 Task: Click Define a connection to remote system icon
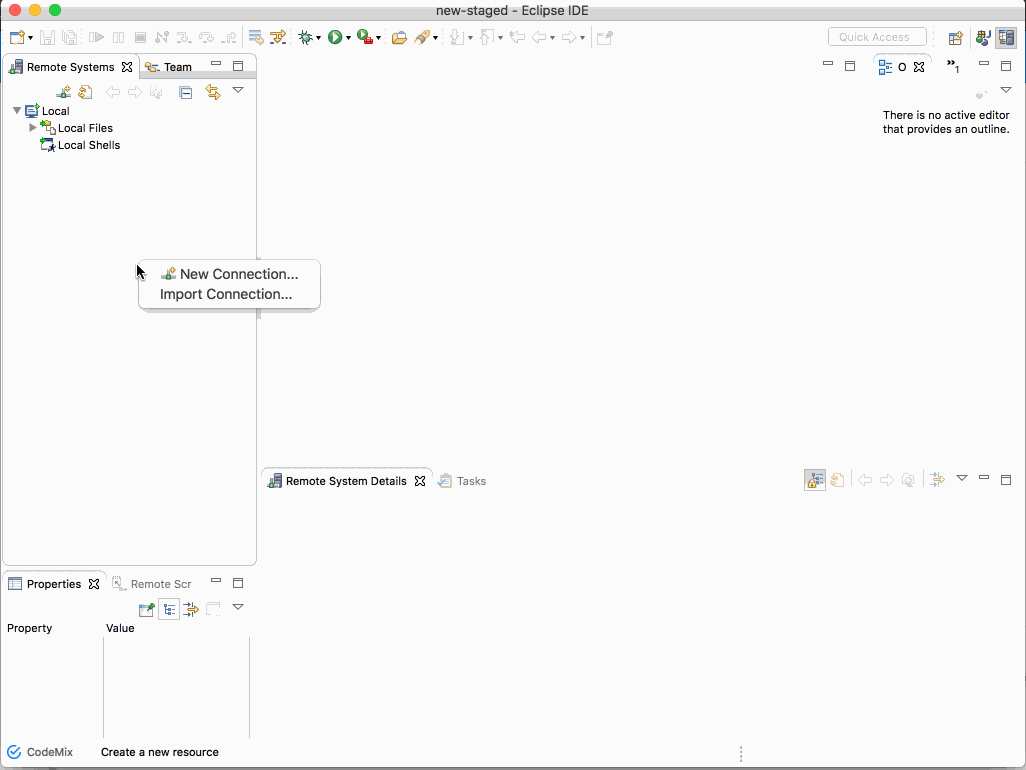[63, 92]
